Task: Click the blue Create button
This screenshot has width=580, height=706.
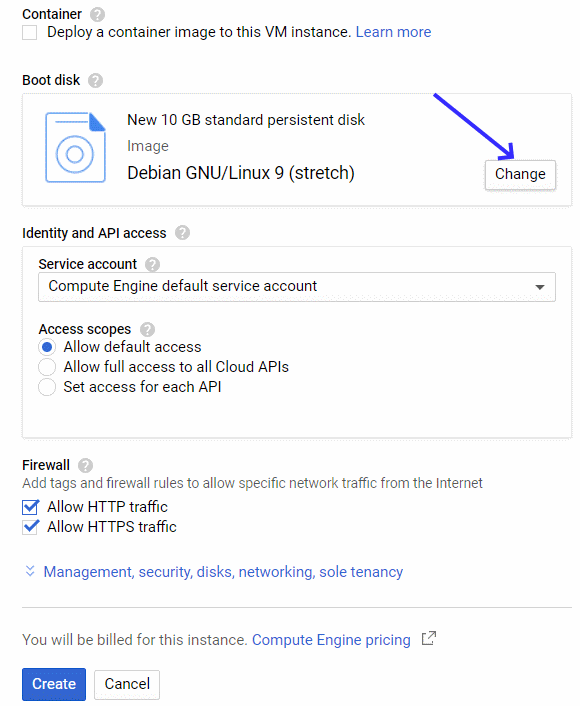Action: [54, 684]
